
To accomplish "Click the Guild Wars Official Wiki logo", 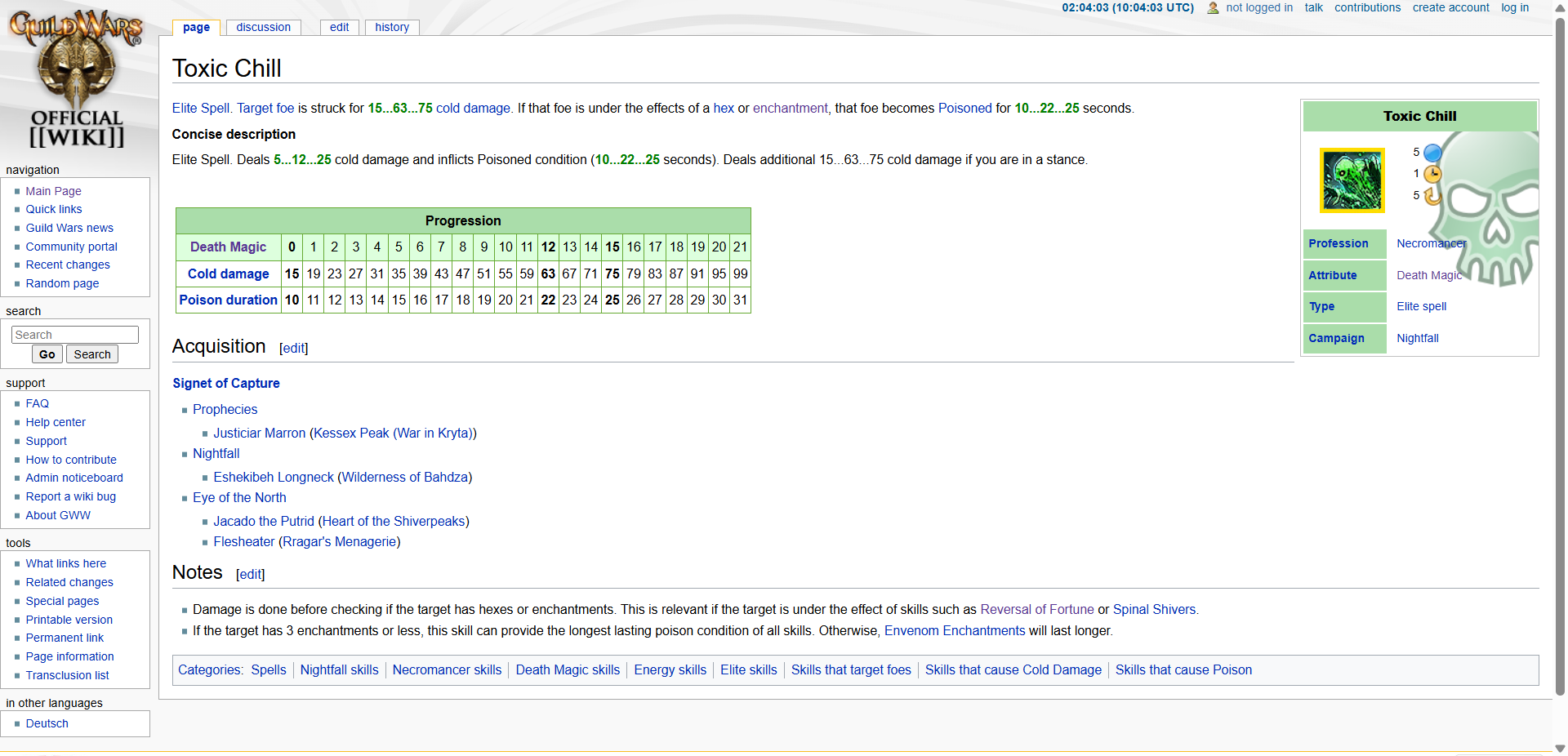I will [77, 78].
